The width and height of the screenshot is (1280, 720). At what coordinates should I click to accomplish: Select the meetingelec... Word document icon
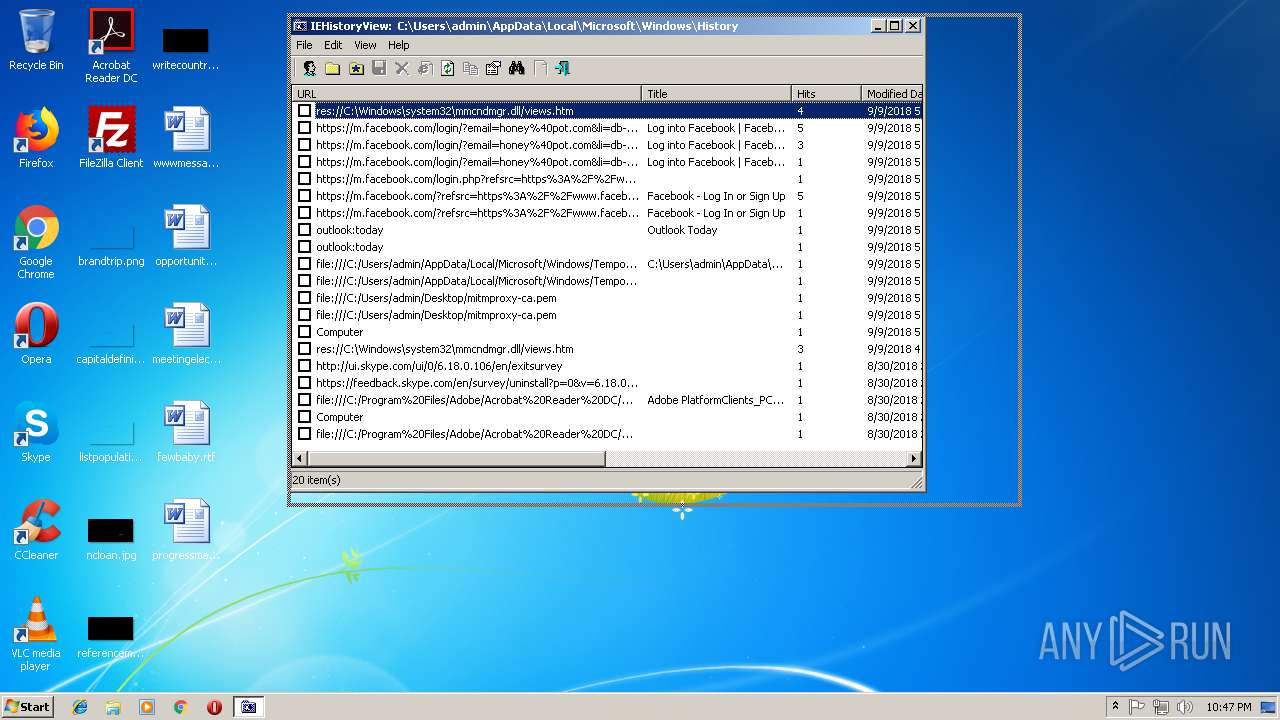click(x=186, y=334)
